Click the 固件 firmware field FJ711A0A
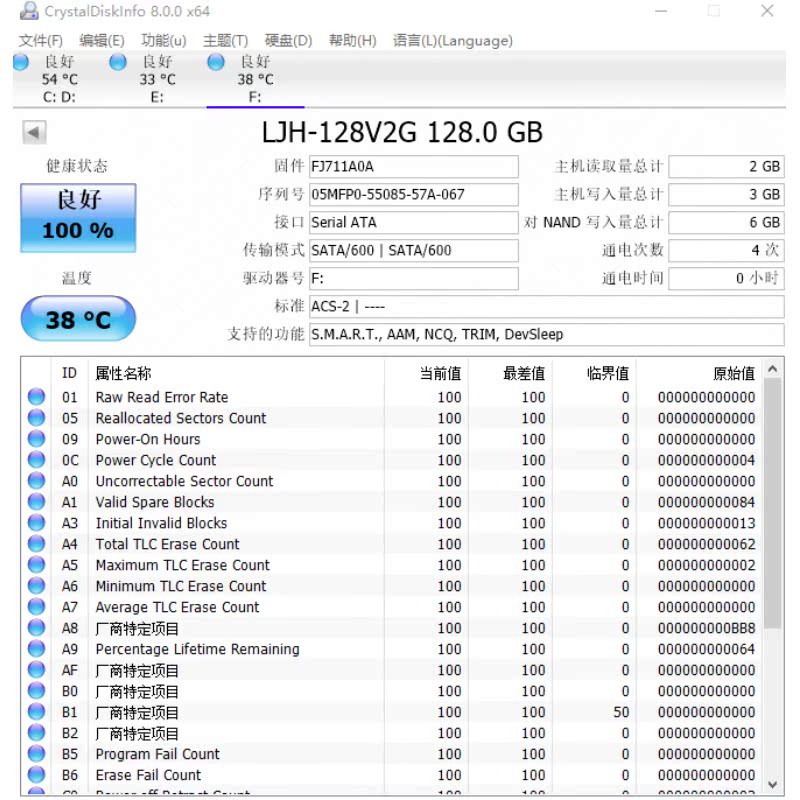 (x=414, y=167)
